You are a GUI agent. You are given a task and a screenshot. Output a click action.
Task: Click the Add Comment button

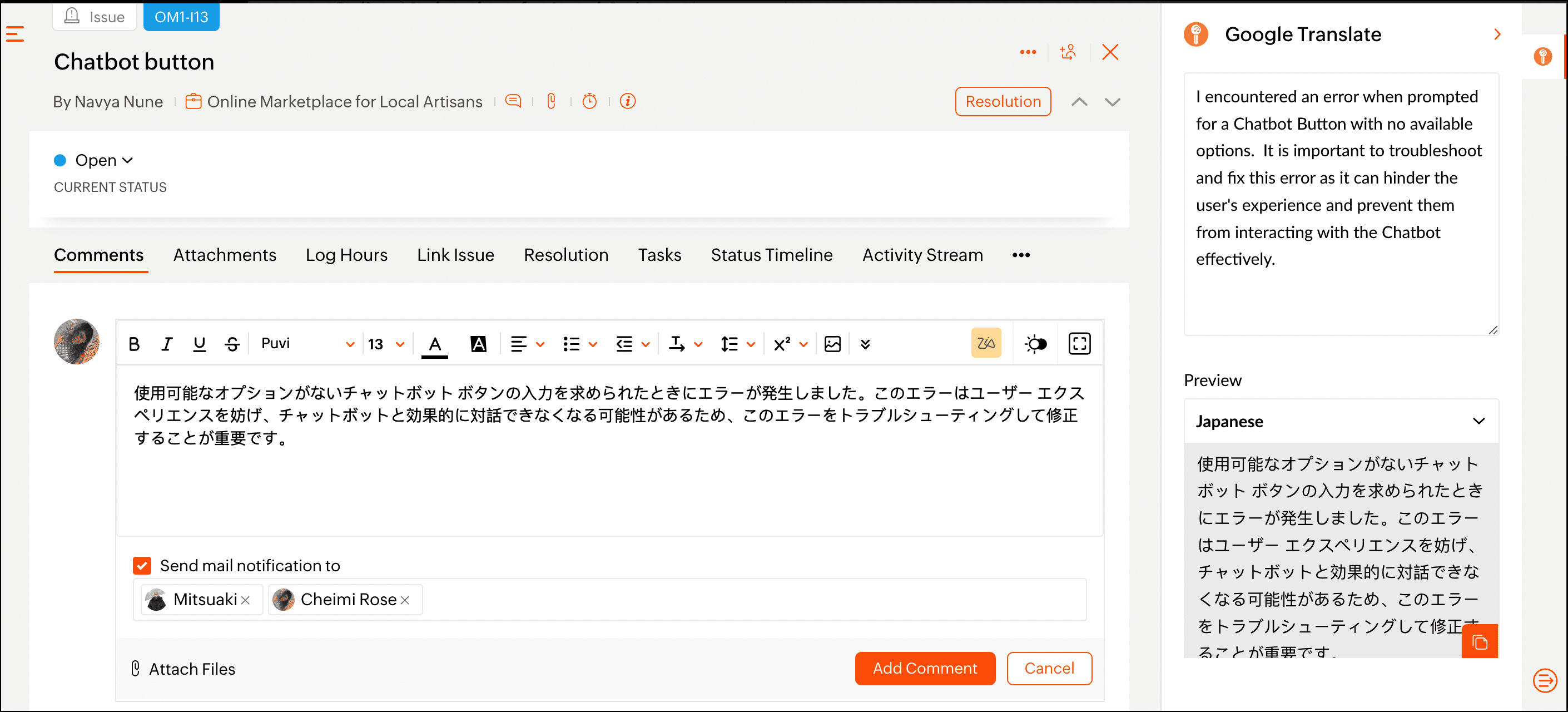(x=924, y=668)
